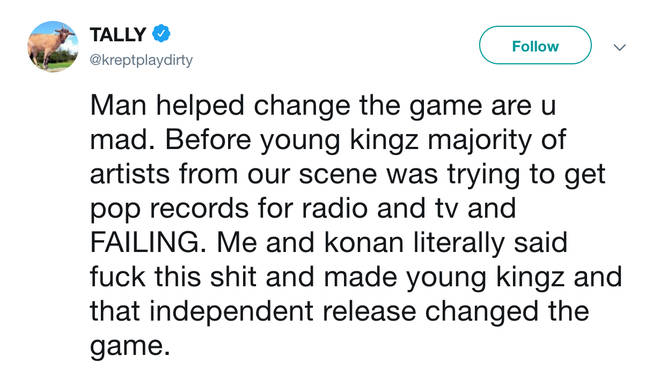Image resolution: width=660 pixels, height=371 pixels.
Task: Click the word 'artists' in the tweet
Action: click(x=130, y=174)
